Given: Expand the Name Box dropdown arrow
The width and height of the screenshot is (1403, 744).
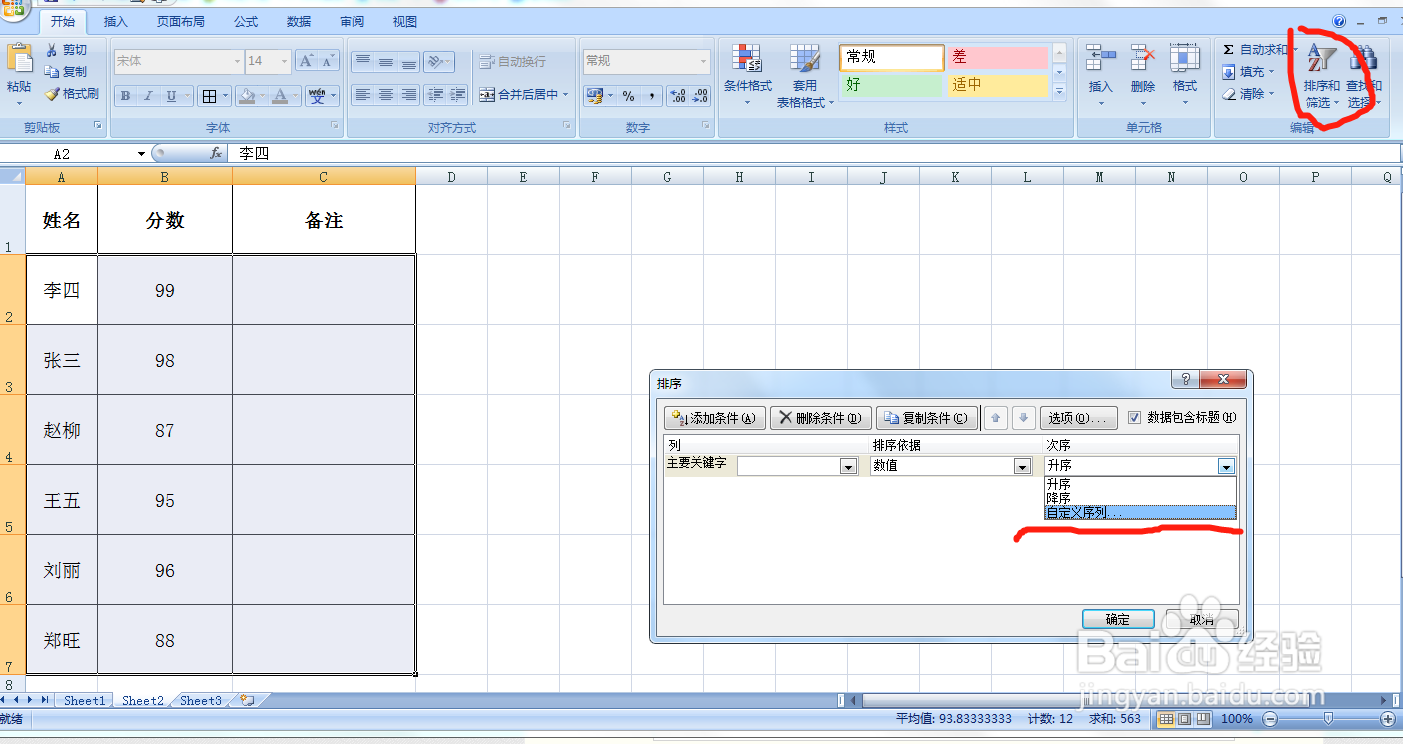Looking at the screenshot, I should 142,154.
